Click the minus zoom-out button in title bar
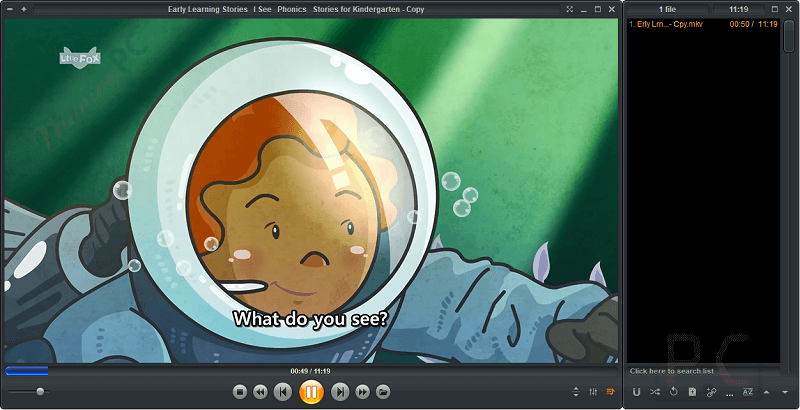 pyautogui.click(x=10, y=9)
